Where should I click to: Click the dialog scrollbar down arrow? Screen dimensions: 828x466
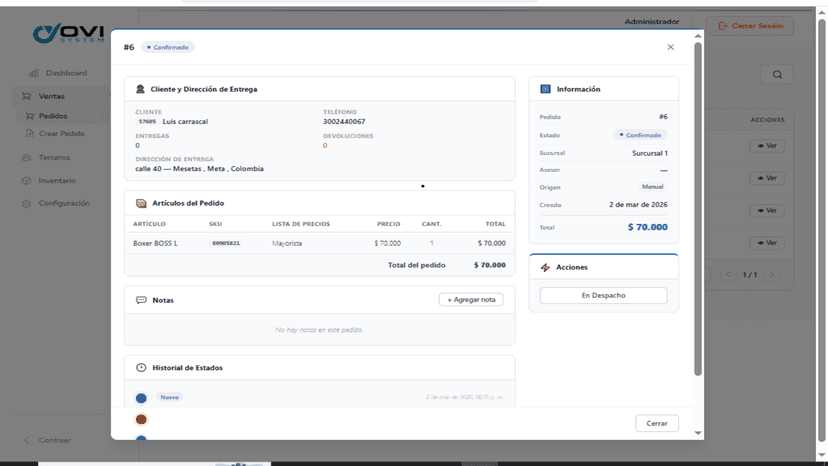[x=698, y=433]
